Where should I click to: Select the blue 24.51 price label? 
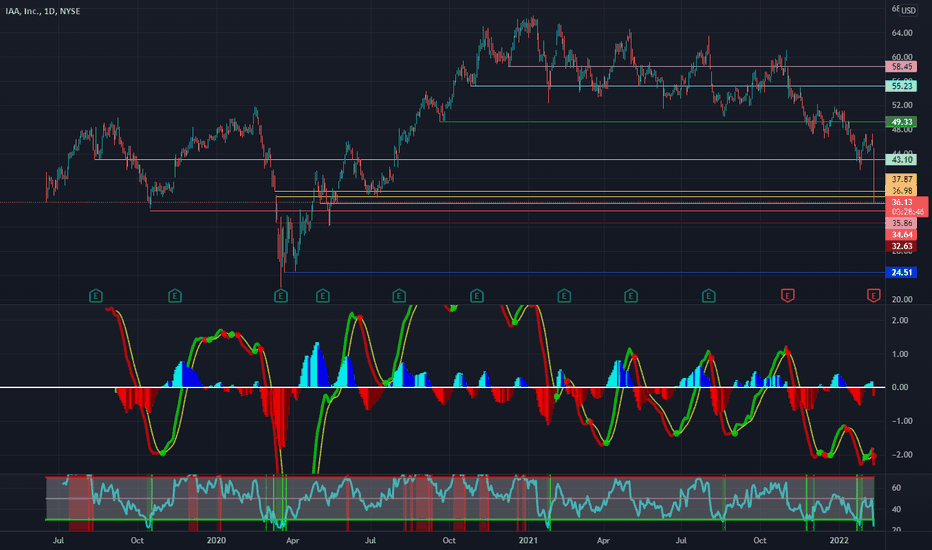(901, 272)
